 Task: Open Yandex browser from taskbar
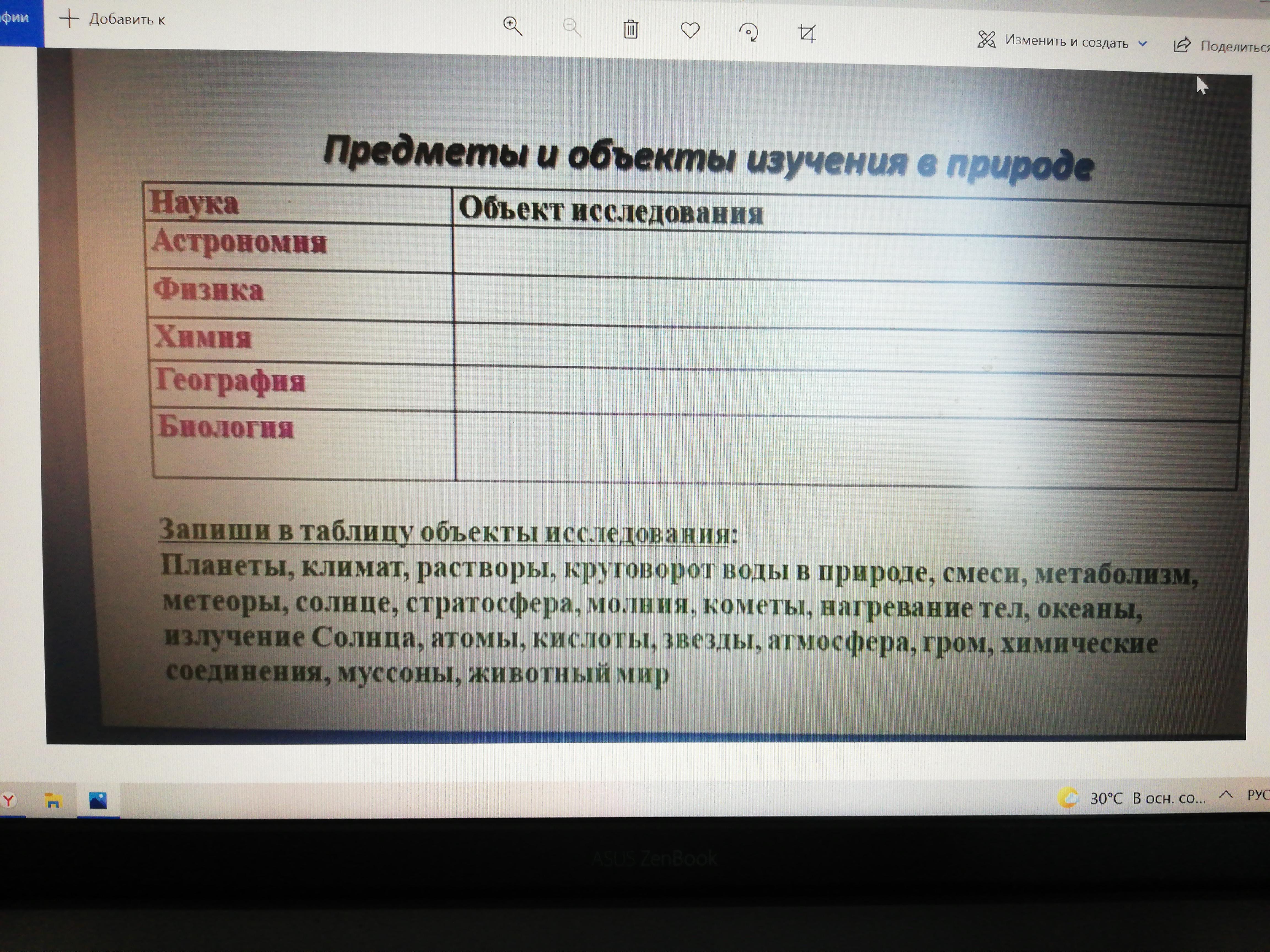click(9, 799)
